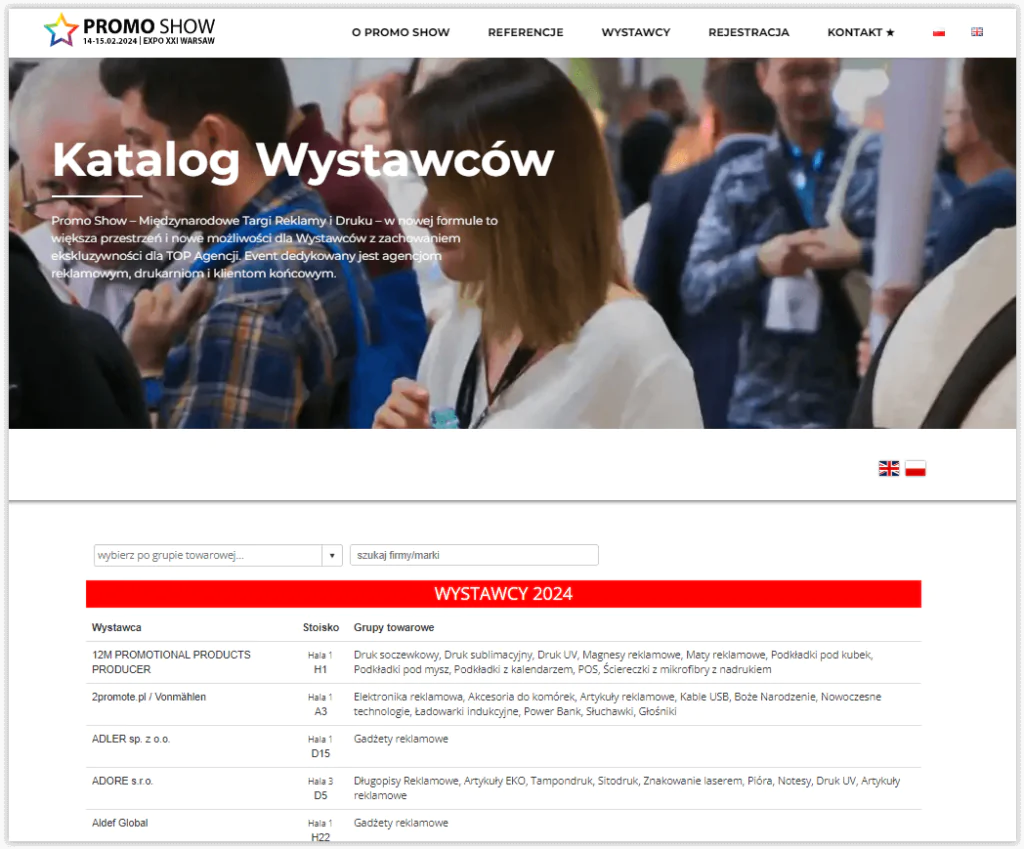The width and height of the screenshot is (1024, 849).
Task: Open the REFERENCJE menu item
Action: click(x=525, y=32)
